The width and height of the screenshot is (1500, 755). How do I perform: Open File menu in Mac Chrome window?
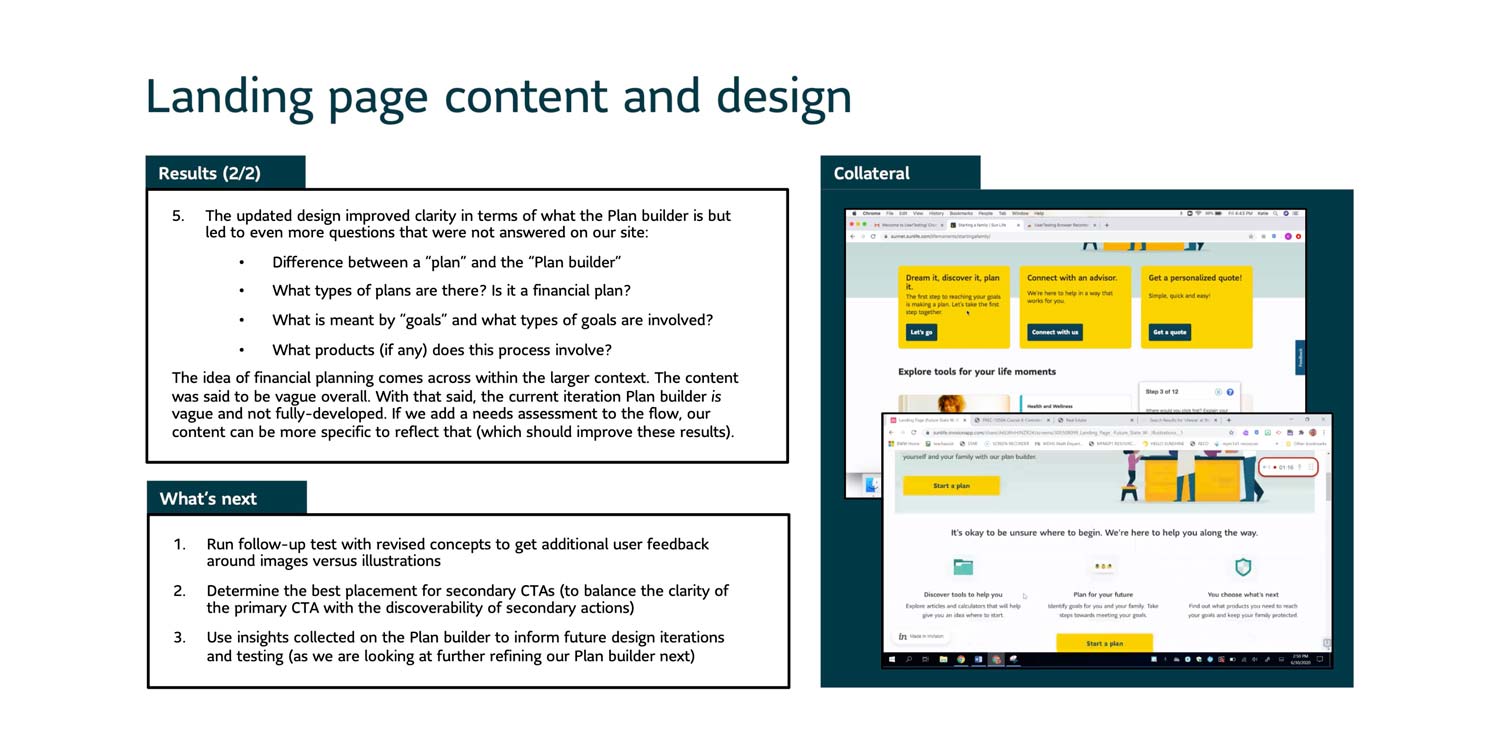890,213
